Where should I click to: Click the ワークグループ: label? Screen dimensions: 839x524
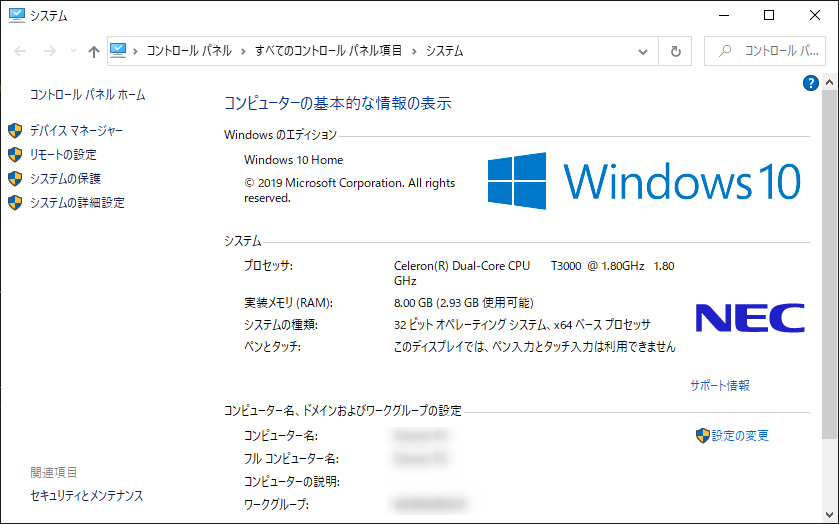(276, 504)
